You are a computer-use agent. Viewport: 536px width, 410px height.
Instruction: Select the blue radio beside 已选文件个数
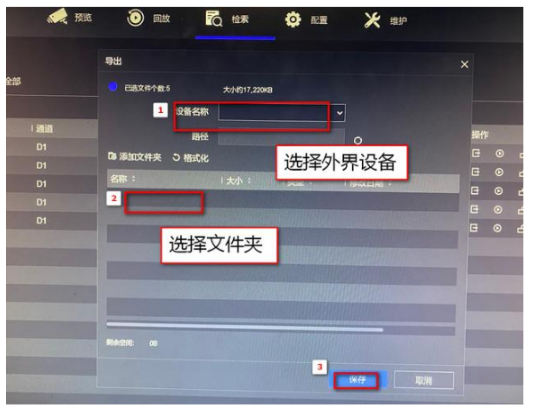click(112, 87)
